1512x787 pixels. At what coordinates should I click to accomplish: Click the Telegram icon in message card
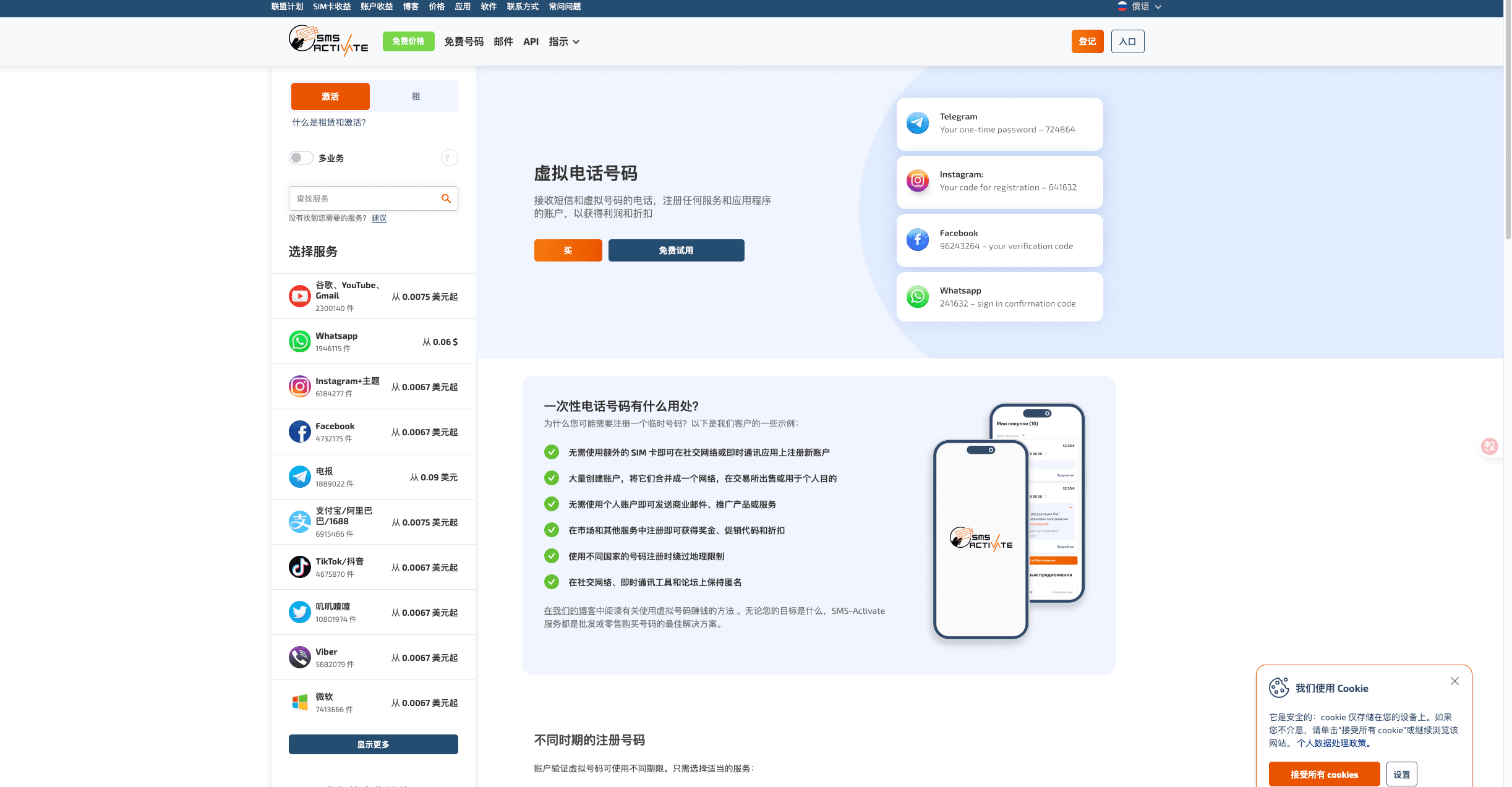[918, 123]
